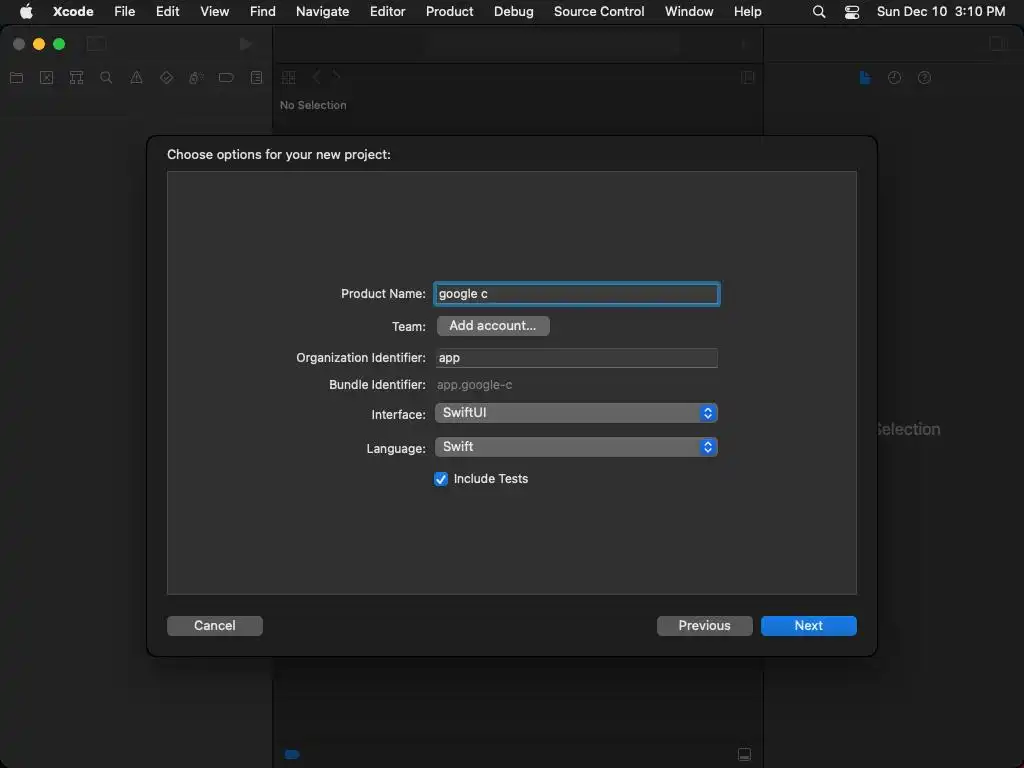The image size is (1024, 768).
Task: Toggle the debug area at bottom right
Action: coord(744,754)
